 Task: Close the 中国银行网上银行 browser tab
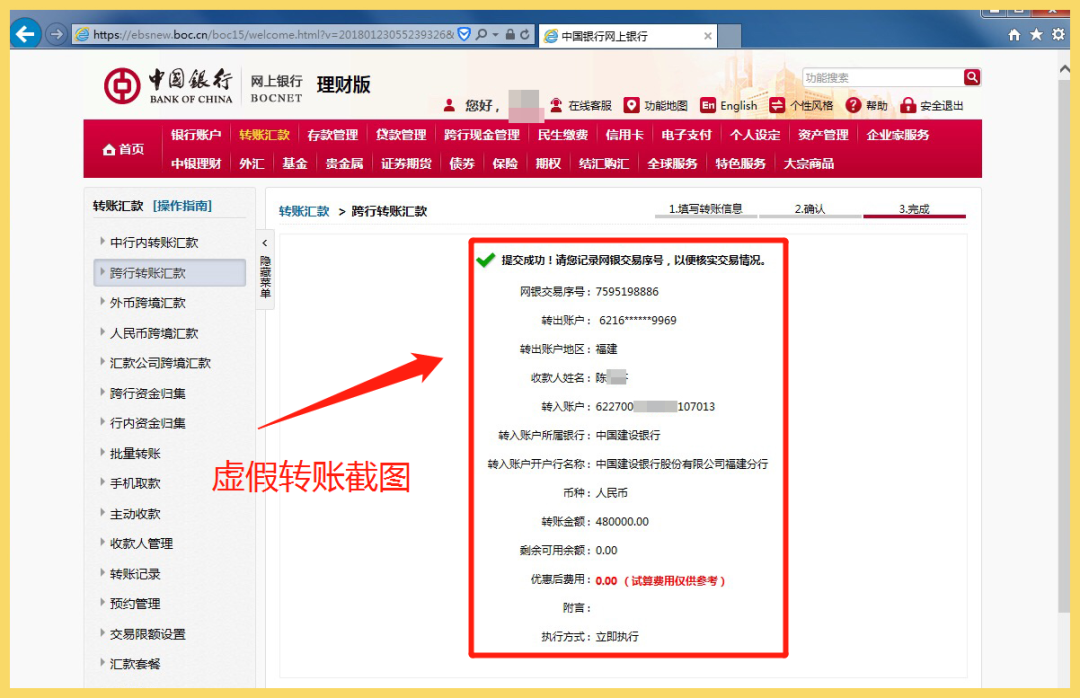(707, 36)
